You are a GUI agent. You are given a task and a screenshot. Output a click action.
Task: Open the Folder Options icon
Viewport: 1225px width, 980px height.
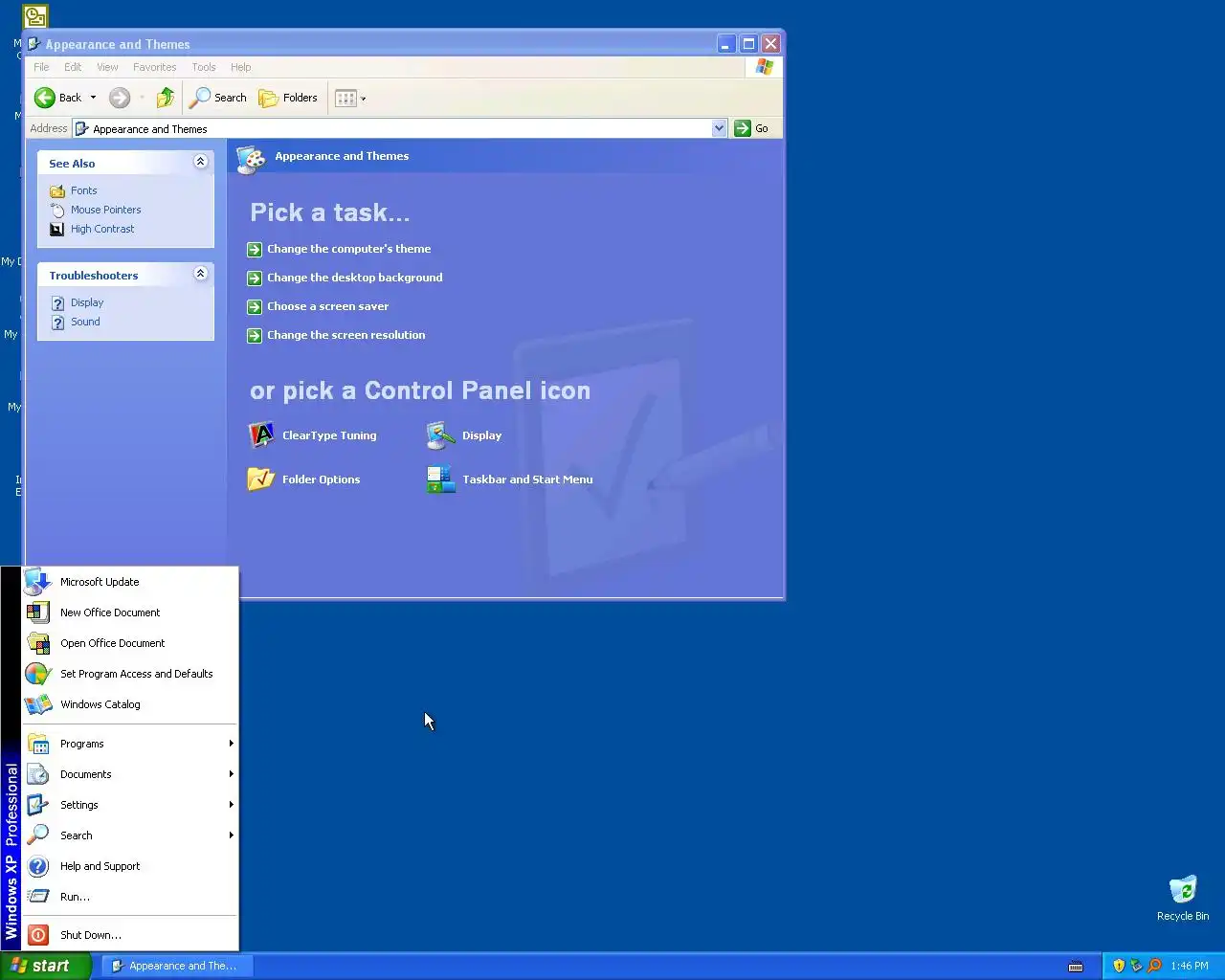303,479
